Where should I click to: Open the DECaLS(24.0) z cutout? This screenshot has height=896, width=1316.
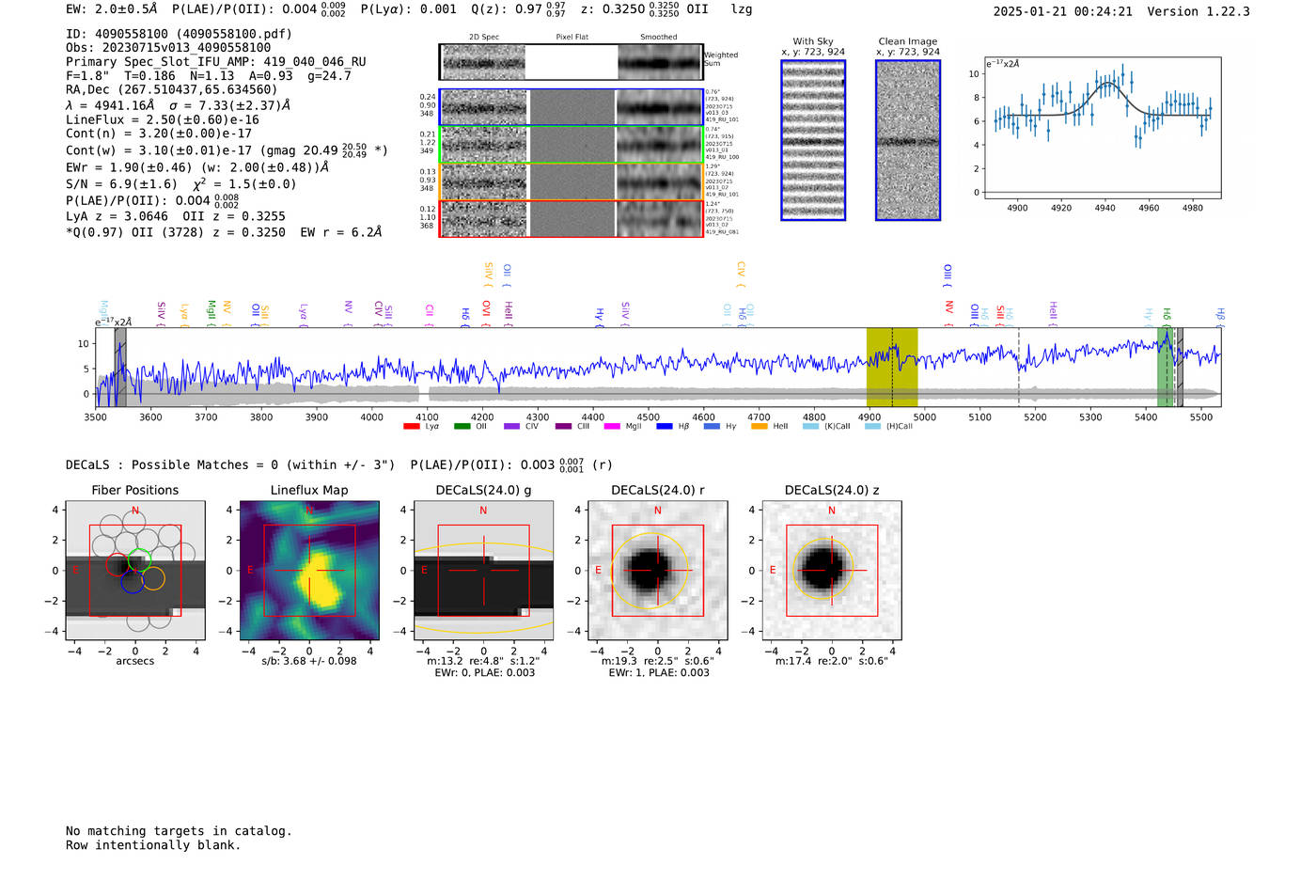[832, 570]
